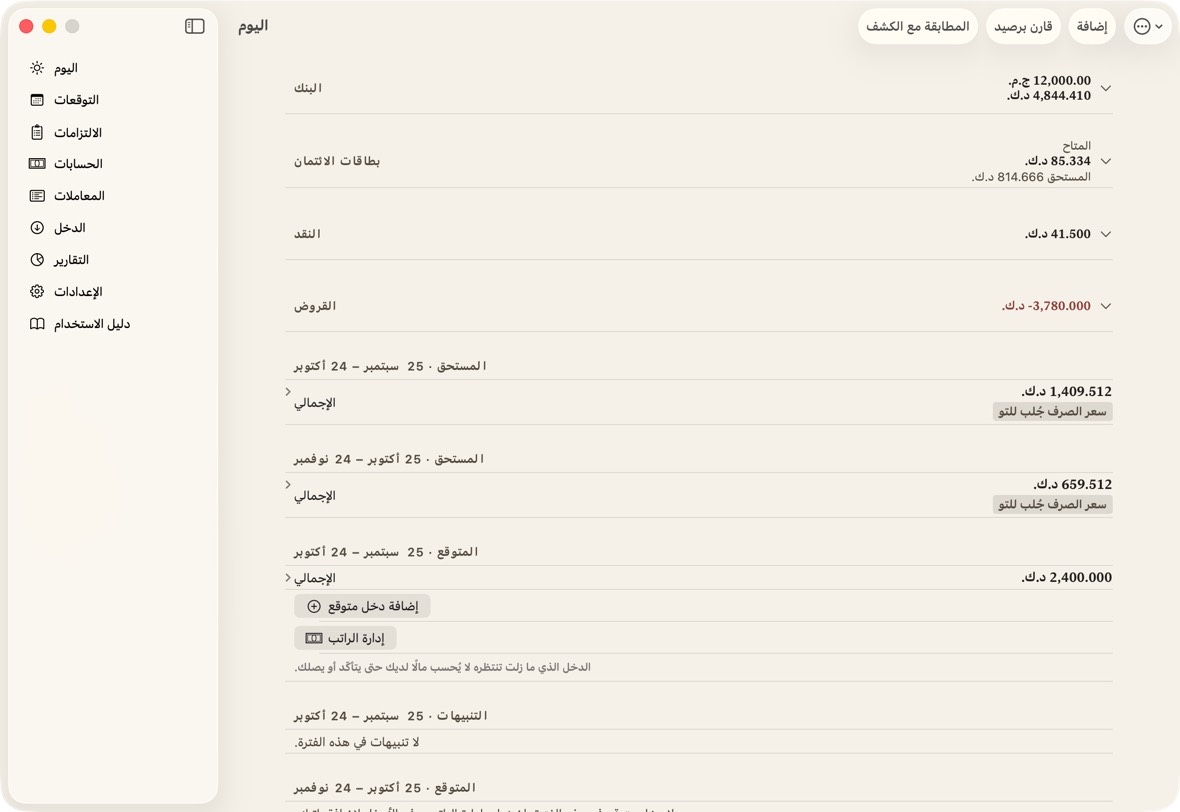Click the clipboard icon beside الالتزامات
Image resolution: width=1180 pixels, height=812 pixels.
pyautogui.click(x=37, y=132)
